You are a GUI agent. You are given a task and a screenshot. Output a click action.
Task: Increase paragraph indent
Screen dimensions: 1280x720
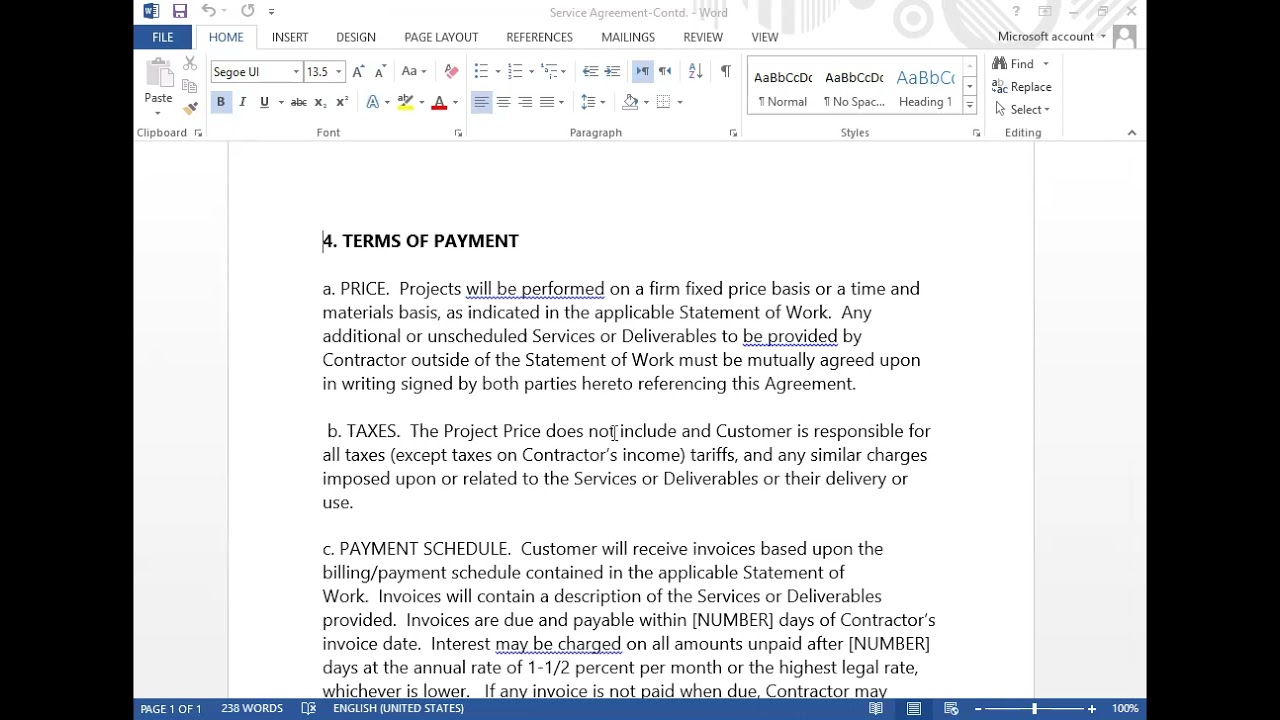click(612, 71)
